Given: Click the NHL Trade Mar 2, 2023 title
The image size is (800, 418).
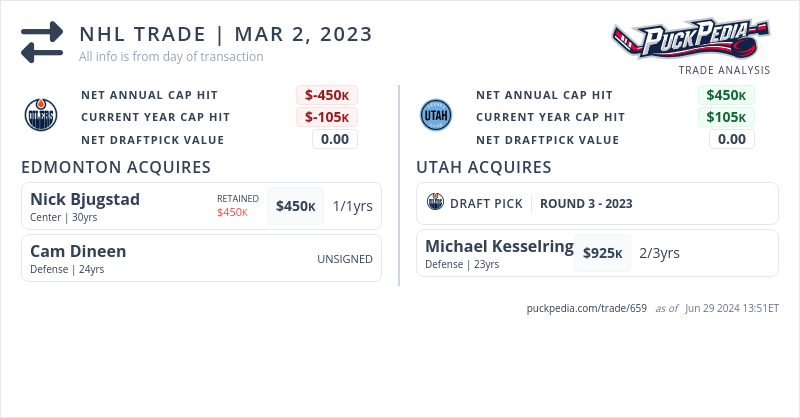Looking at the screenshot, I should [x=226, y=35].
